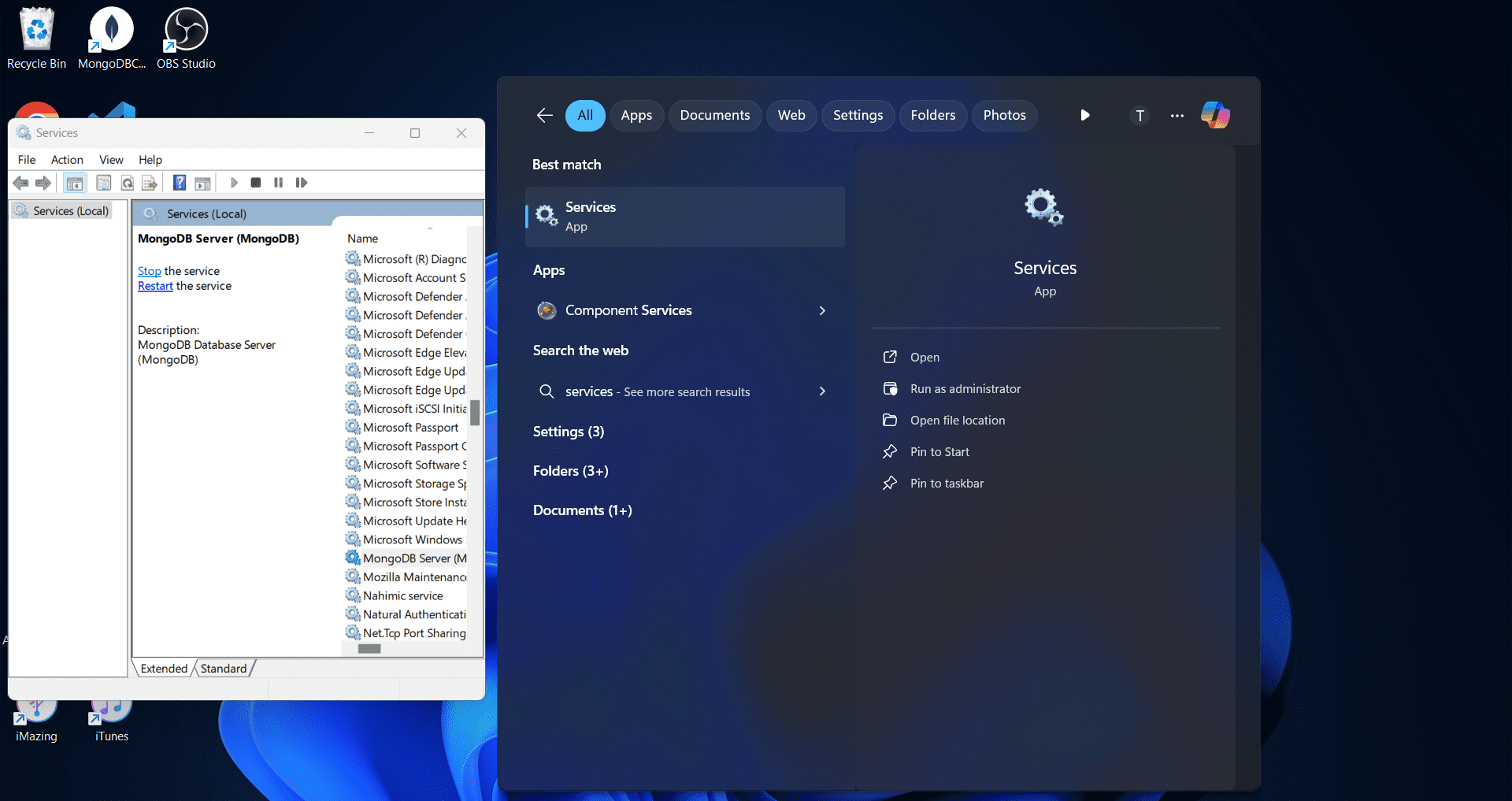
Task: Click the T account avatar in search
Action: pyautogui.click(x=1140, y=116)
